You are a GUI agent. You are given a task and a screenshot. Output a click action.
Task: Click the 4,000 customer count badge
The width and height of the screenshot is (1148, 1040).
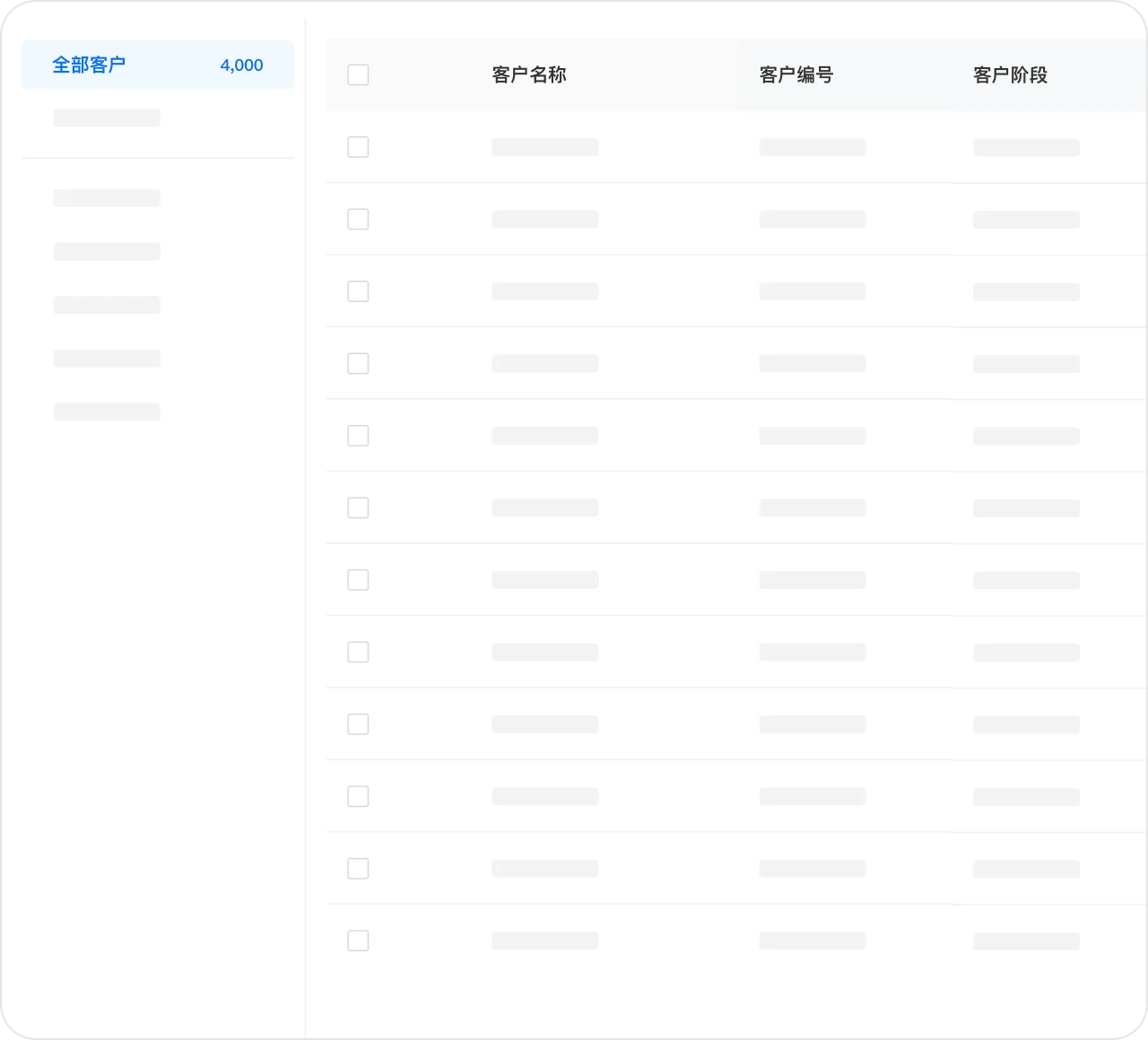(241, 65)
